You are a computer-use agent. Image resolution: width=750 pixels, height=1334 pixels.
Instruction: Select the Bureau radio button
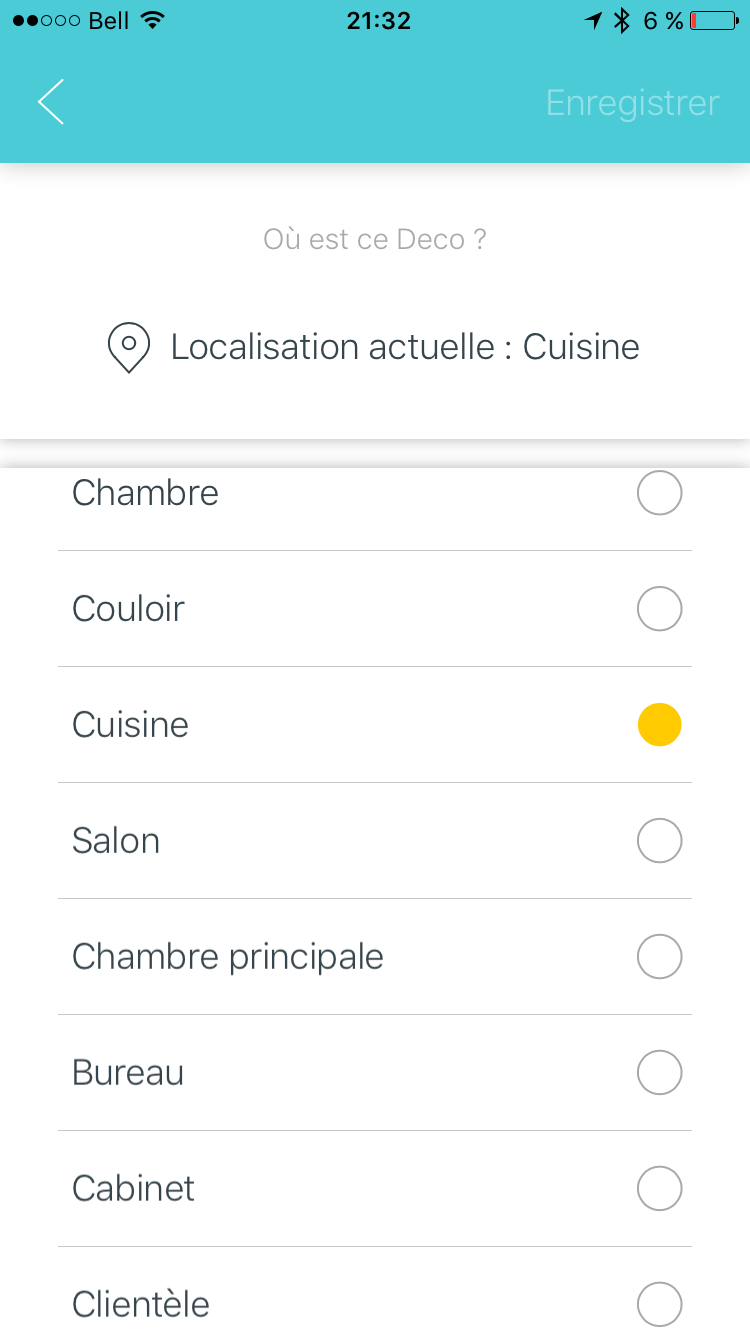tap(660, 1073)
